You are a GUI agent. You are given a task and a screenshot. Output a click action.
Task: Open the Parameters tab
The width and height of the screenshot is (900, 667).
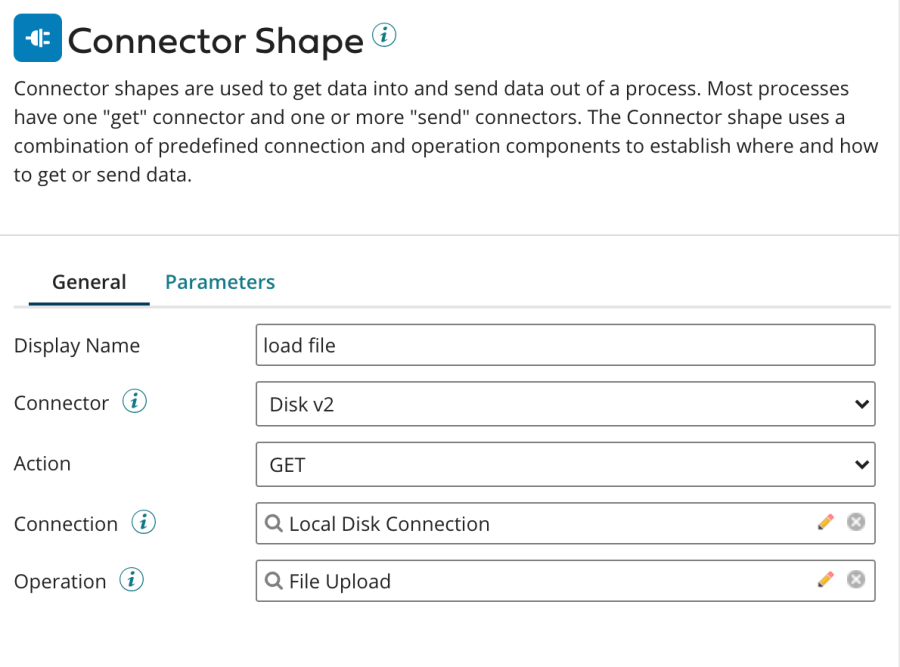[220, 282]
